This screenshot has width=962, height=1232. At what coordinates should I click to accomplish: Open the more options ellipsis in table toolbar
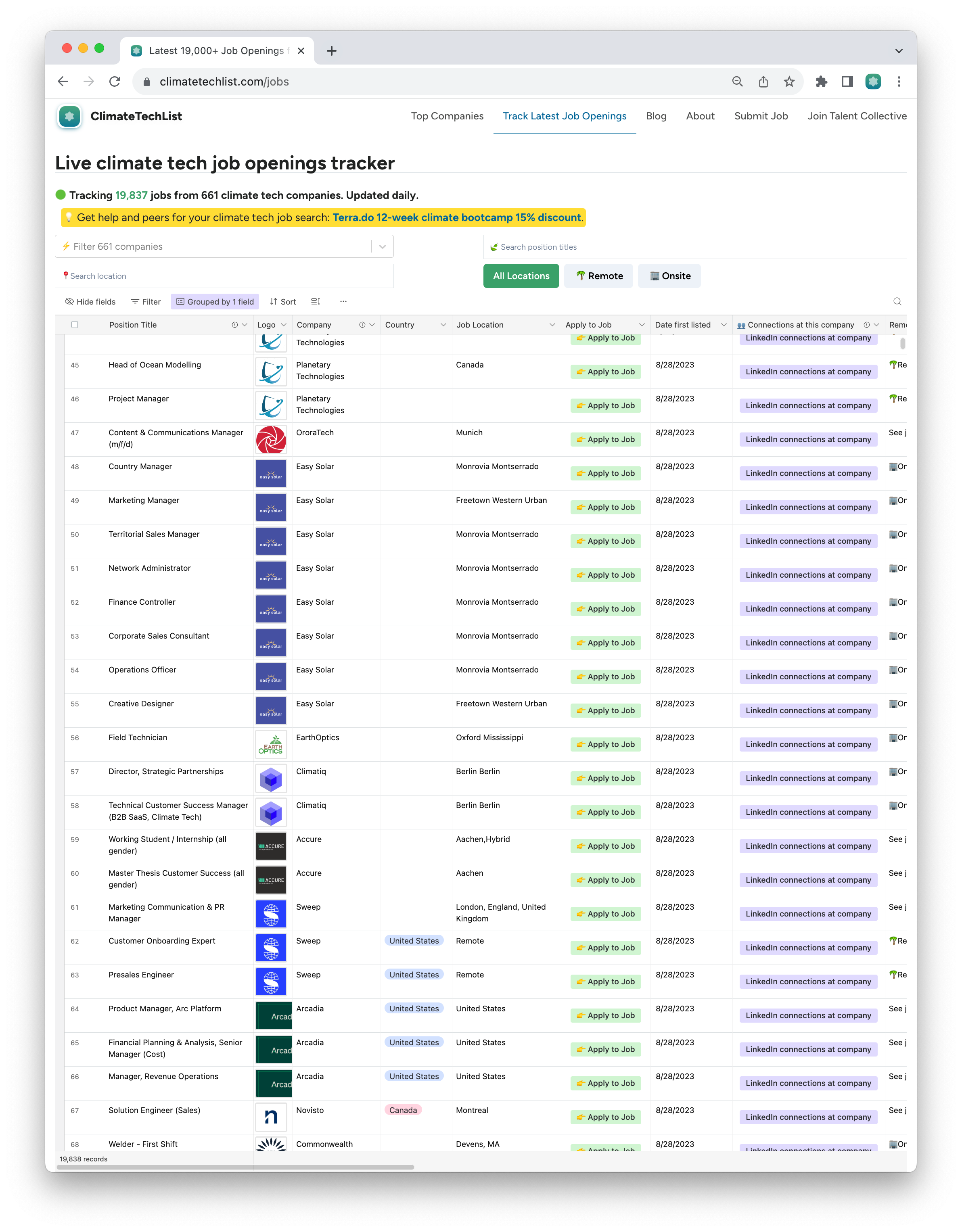tap(343, 302)
